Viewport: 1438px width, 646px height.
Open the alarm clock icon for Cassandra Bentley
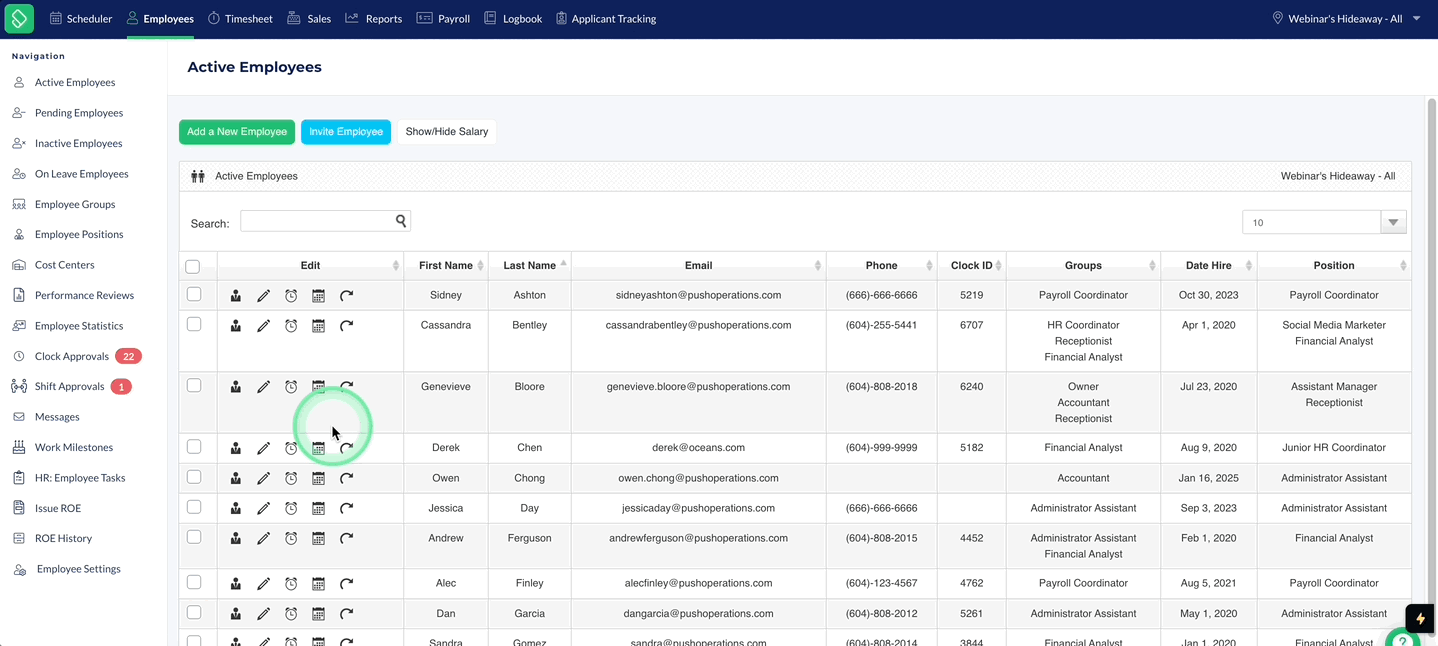[x=291, y=326]
